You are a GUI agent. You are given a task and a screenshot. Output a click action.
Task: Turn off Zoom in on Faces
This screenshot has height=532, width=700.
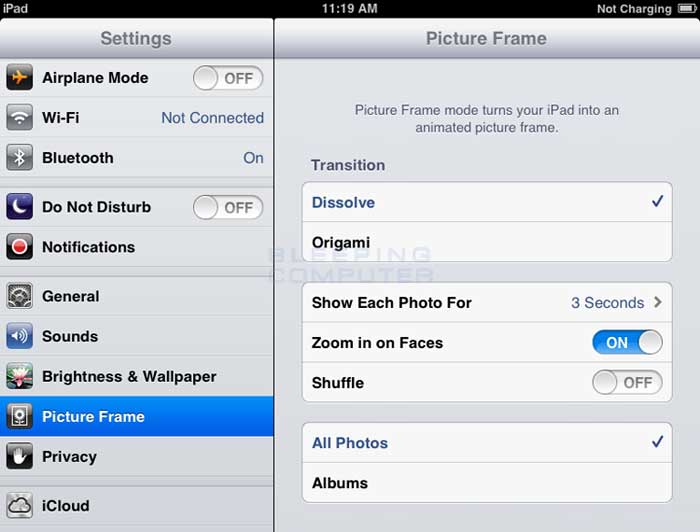[x=627, y=342]
